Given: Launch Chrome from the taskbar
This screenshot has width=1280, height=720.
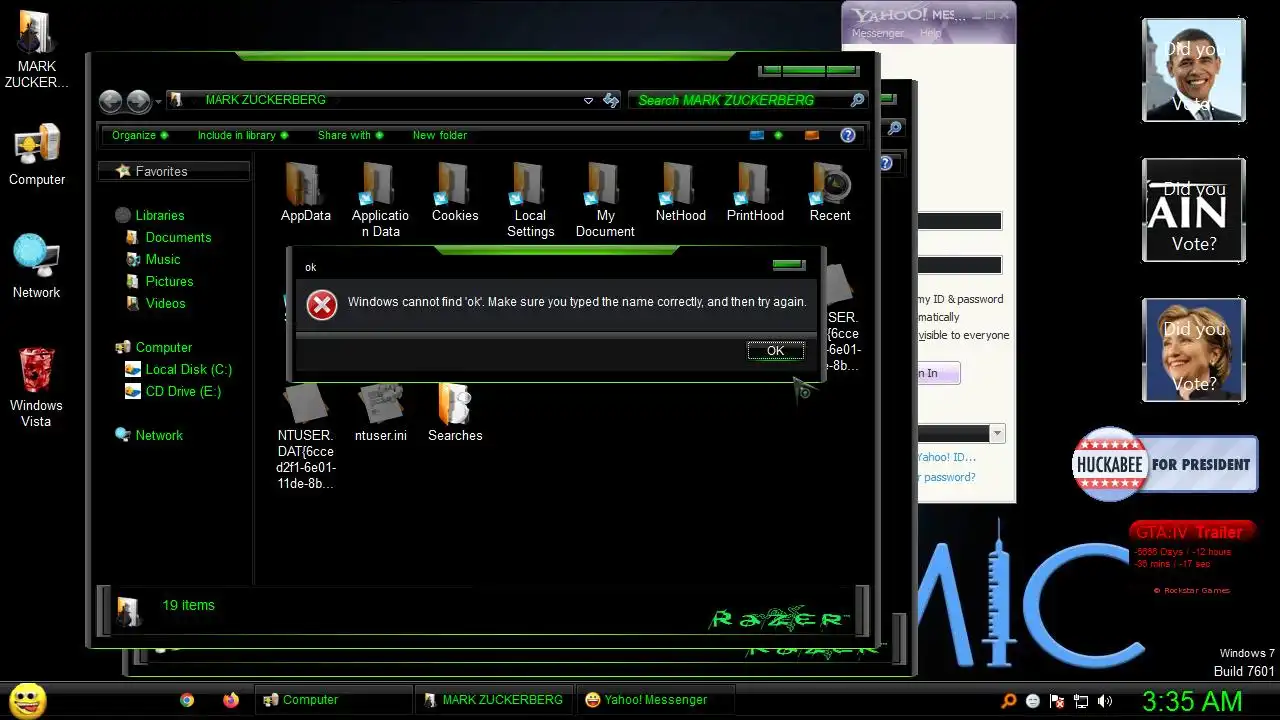Looking at the screenshot, I should point(187,700).
